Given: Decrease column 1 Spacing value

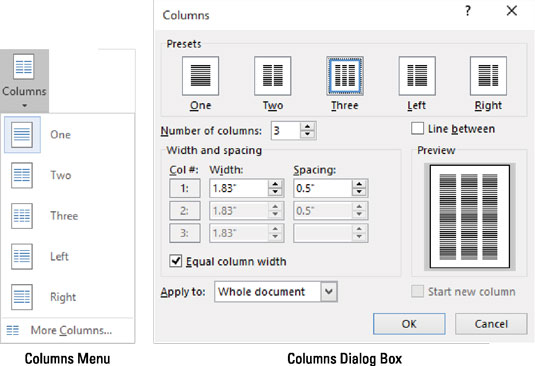Looking at the screenshot, I should pyautogui.click(x=359, y=192).
